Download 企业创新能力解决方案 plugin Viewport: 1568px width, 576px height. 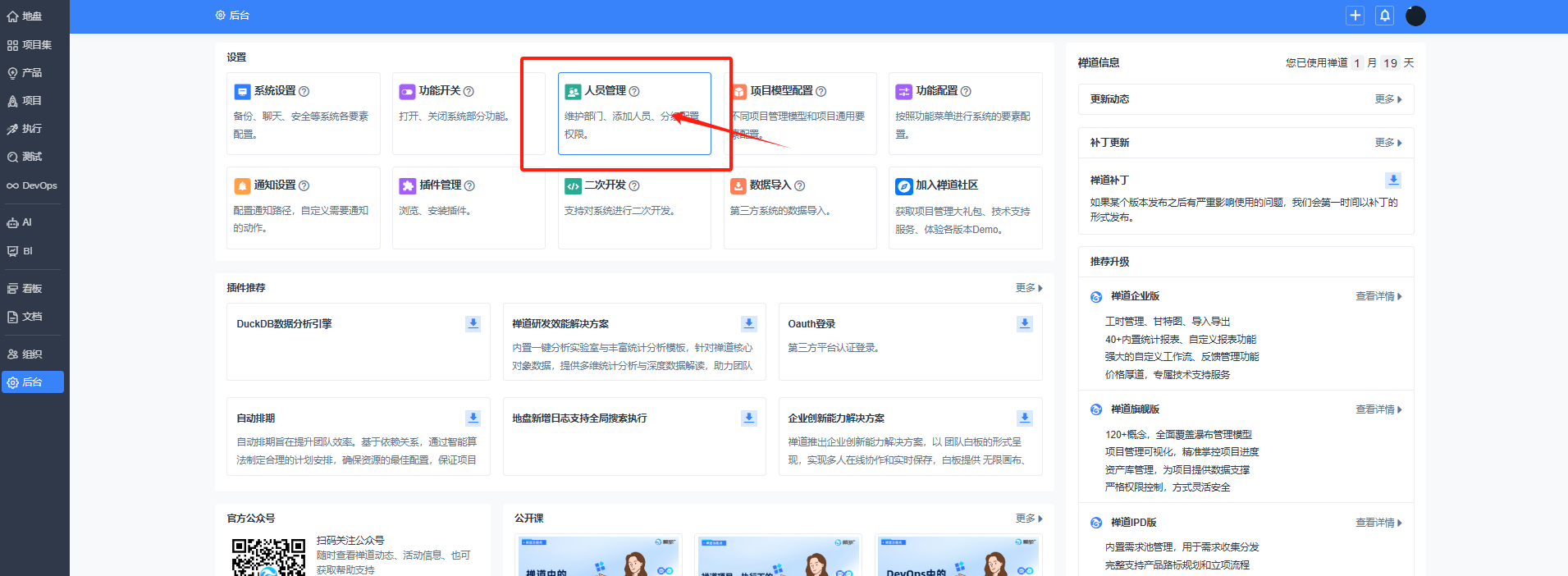coord(1025,418)
